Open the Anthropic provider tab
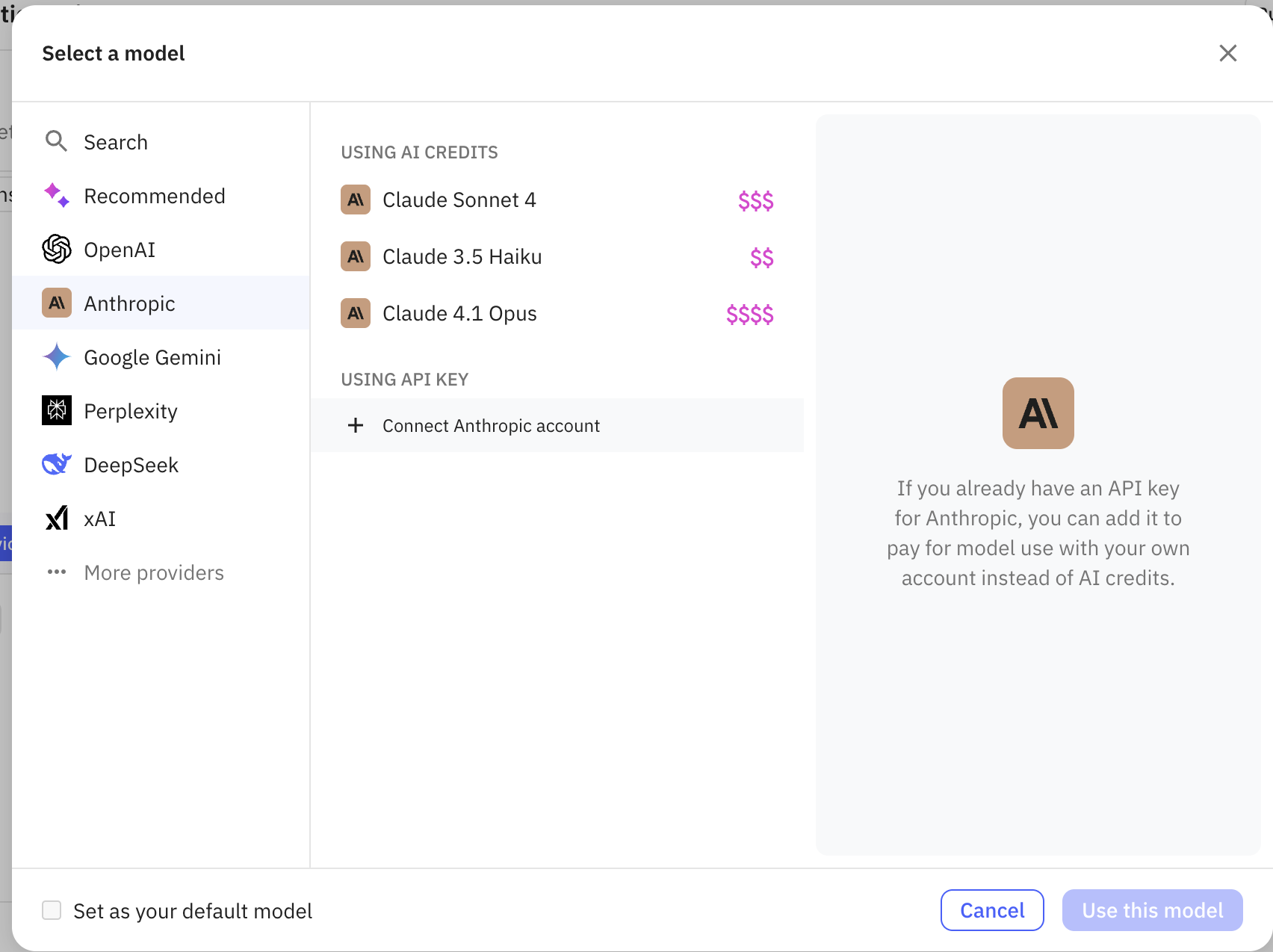This screenshot has height=952, width=1273. [129, 303]
